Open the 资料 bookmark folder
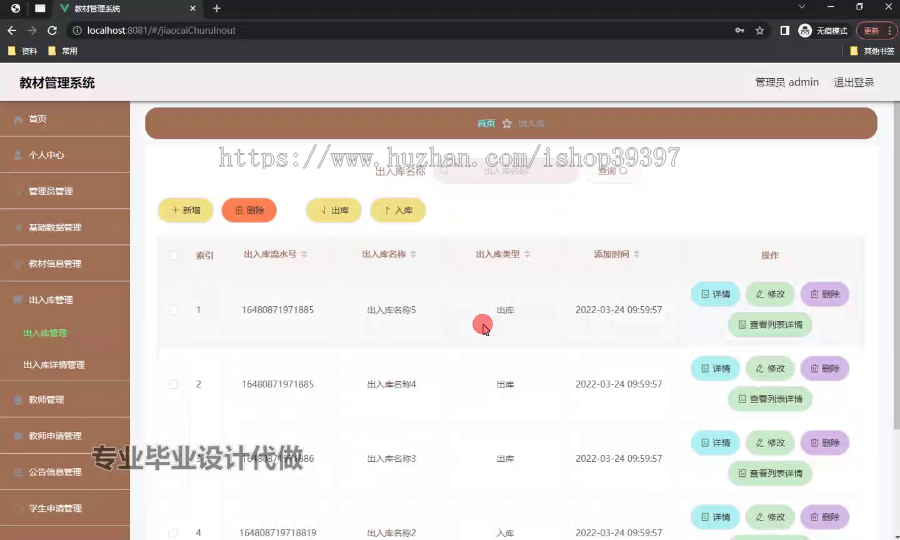 click(23, 51)
